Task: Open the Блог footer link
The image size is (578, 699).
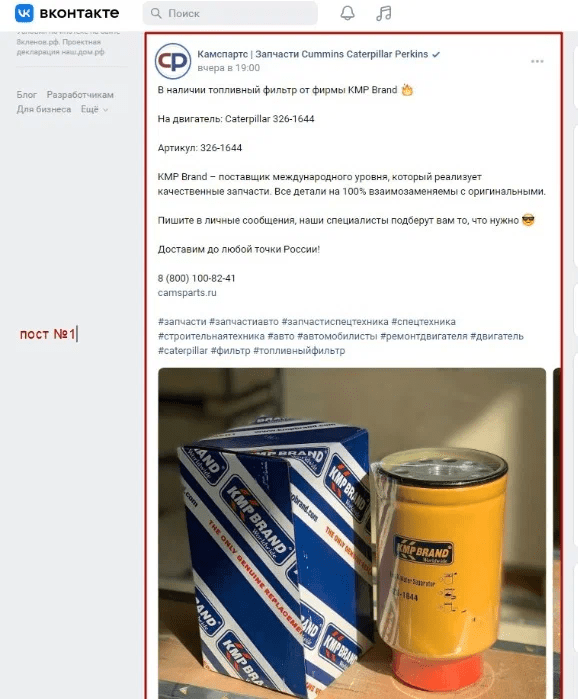Action: 27,95
